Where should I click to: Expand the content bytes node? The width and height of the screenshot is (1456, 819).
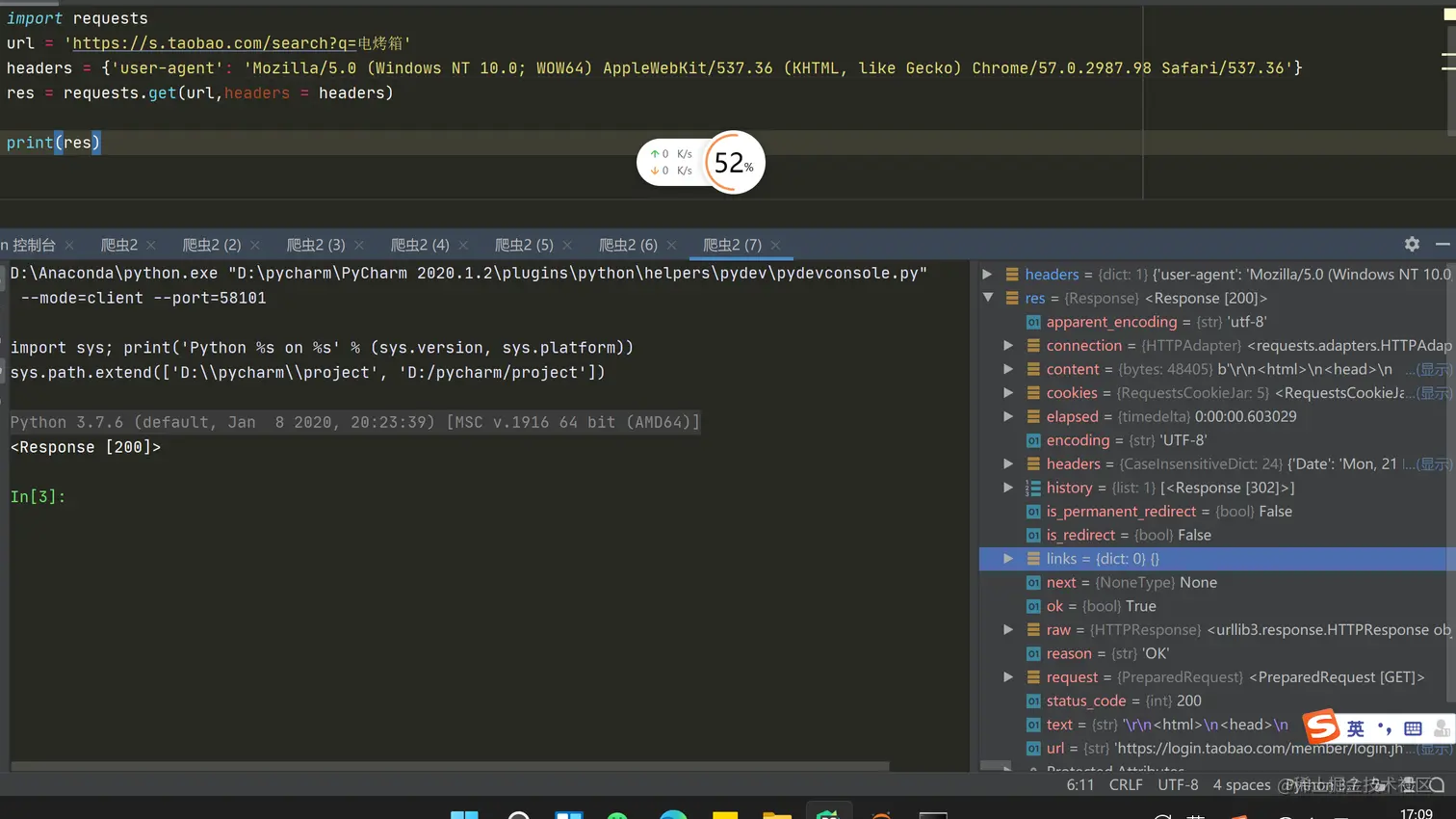(1008, 369)
